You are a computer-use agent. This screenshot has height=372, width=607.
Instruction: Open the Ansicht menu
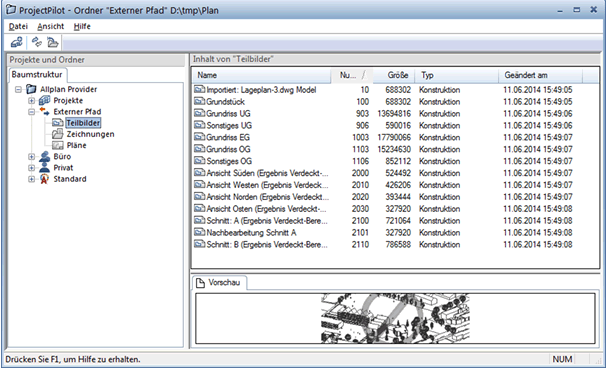[50, 26]
